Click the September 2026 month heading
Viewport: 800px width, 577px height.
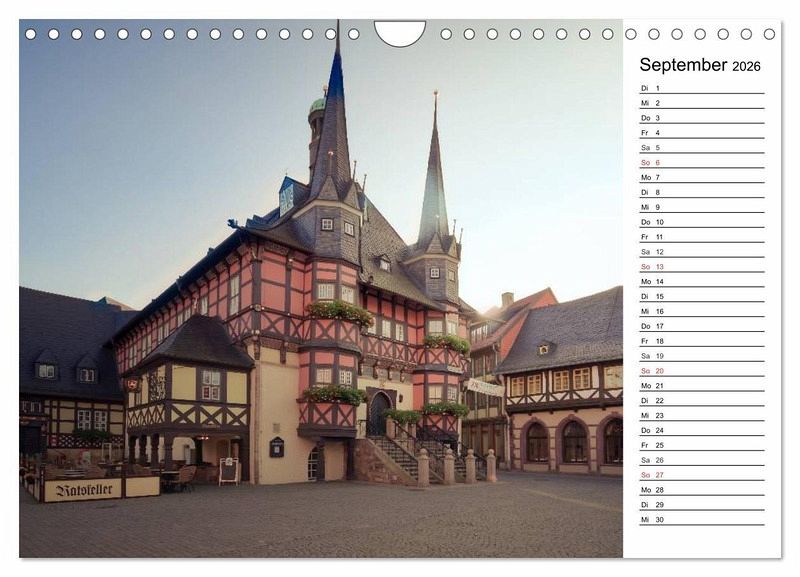pyautogui.click(x=699, y=65)
